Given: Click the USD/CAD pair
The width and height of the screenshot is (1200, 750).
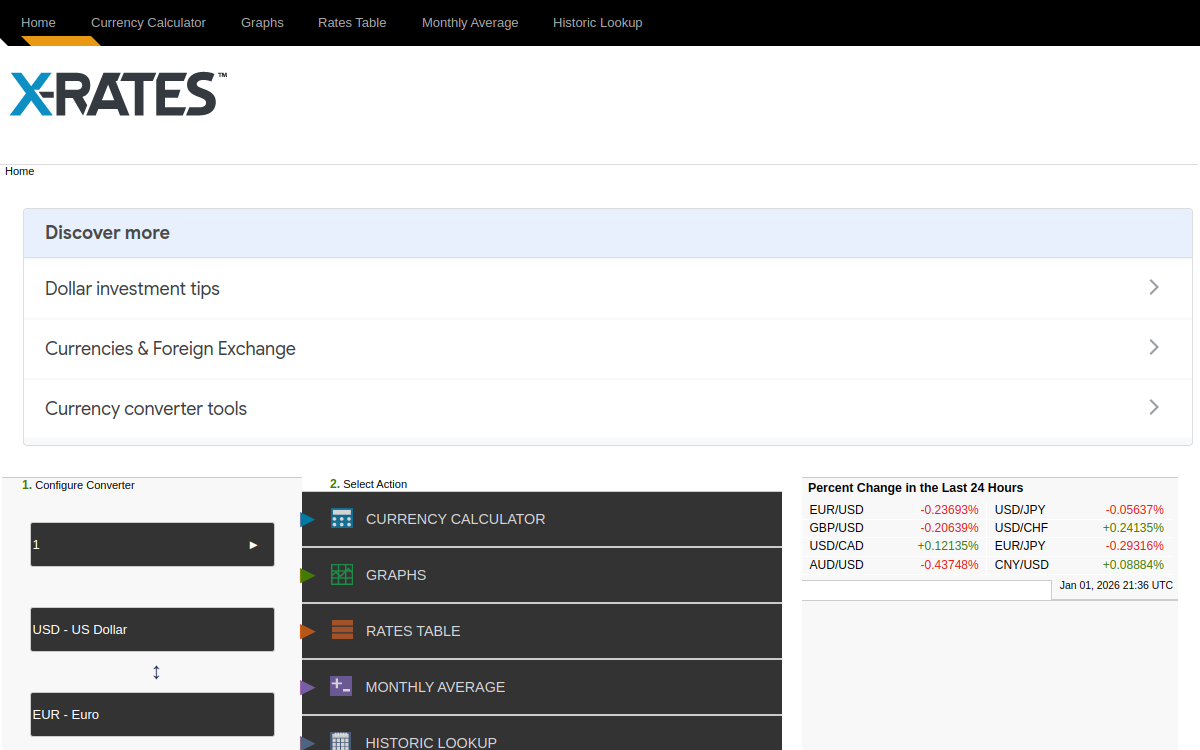Looking at the screenshot, I should click(x=836, y=546).
